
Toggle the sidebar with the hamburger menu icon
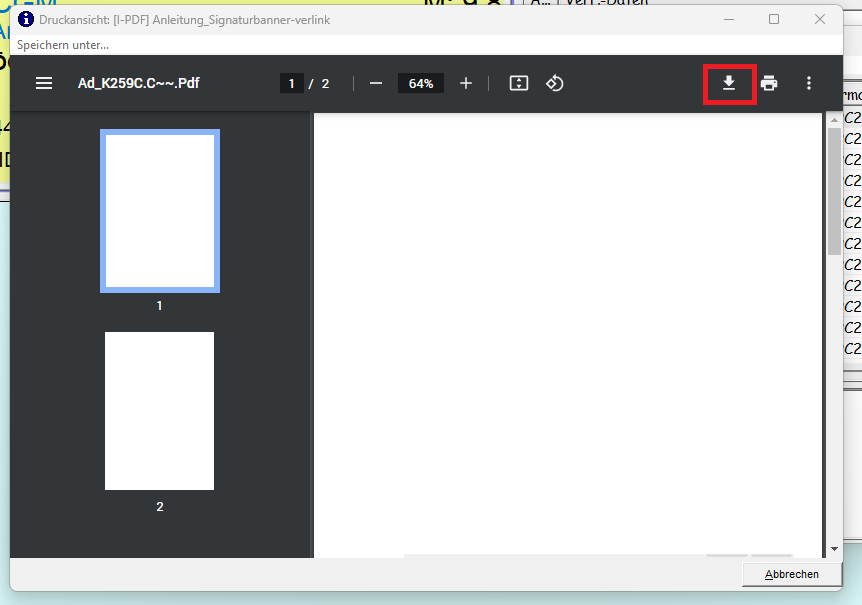click(x=44, y=83)
